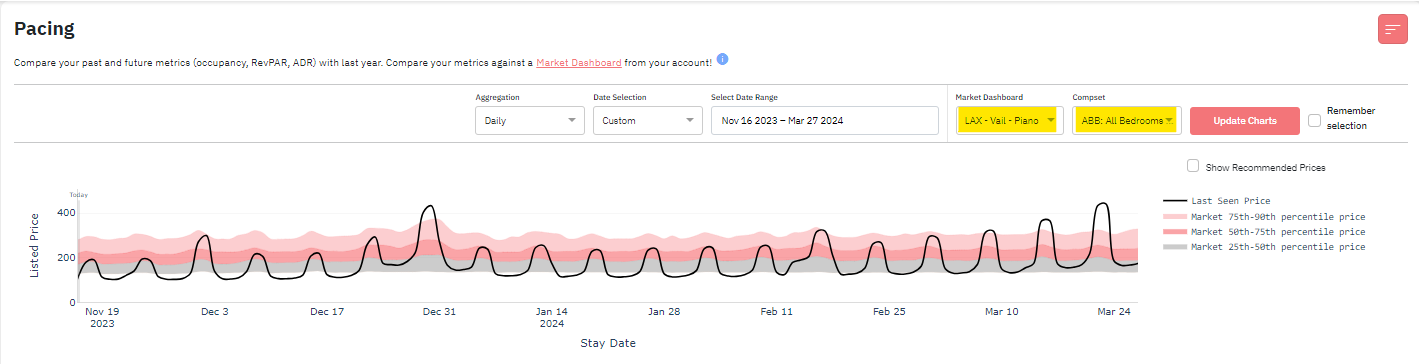Follow the Market Dashboard link

tap(579, 62)
